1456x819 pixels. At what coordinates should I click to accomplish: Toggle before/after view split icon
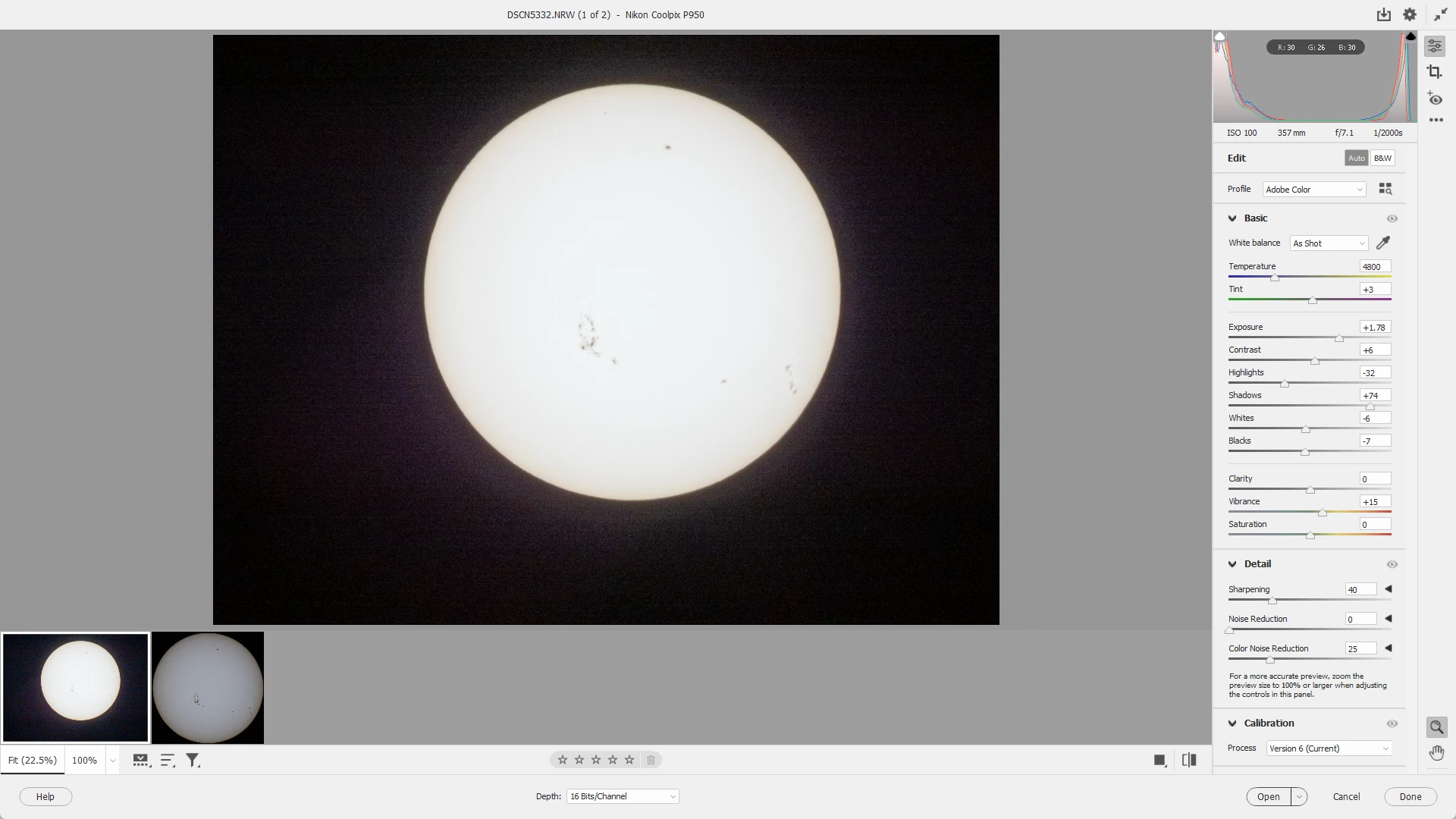pos(1188,760)
